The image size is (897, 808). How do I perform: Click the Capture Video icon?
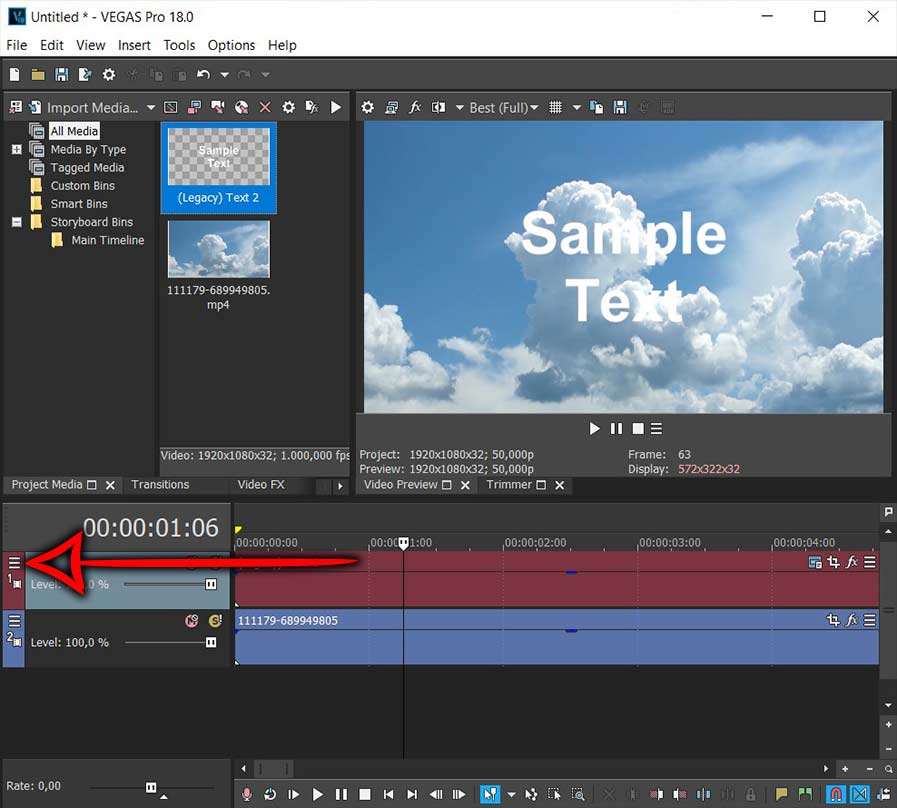tap(218, 108)
